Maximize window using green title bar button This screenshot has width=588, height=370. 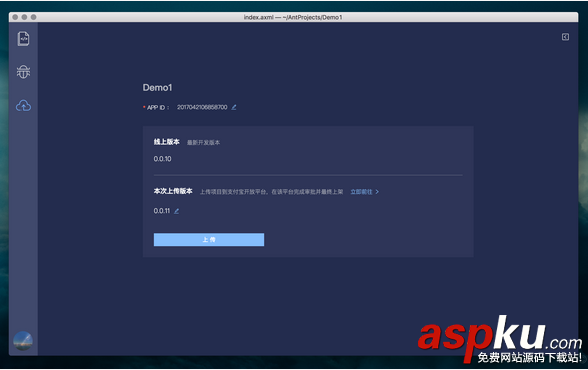tap(34, 17)
